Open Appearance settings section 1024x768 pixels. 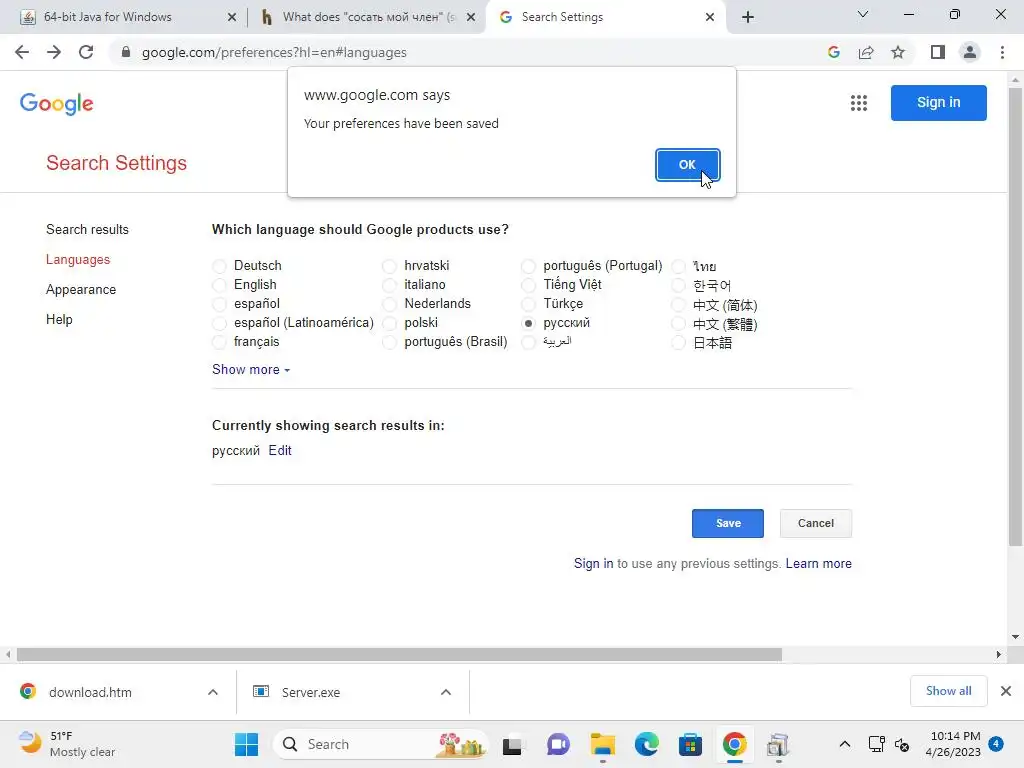[81, 289]
